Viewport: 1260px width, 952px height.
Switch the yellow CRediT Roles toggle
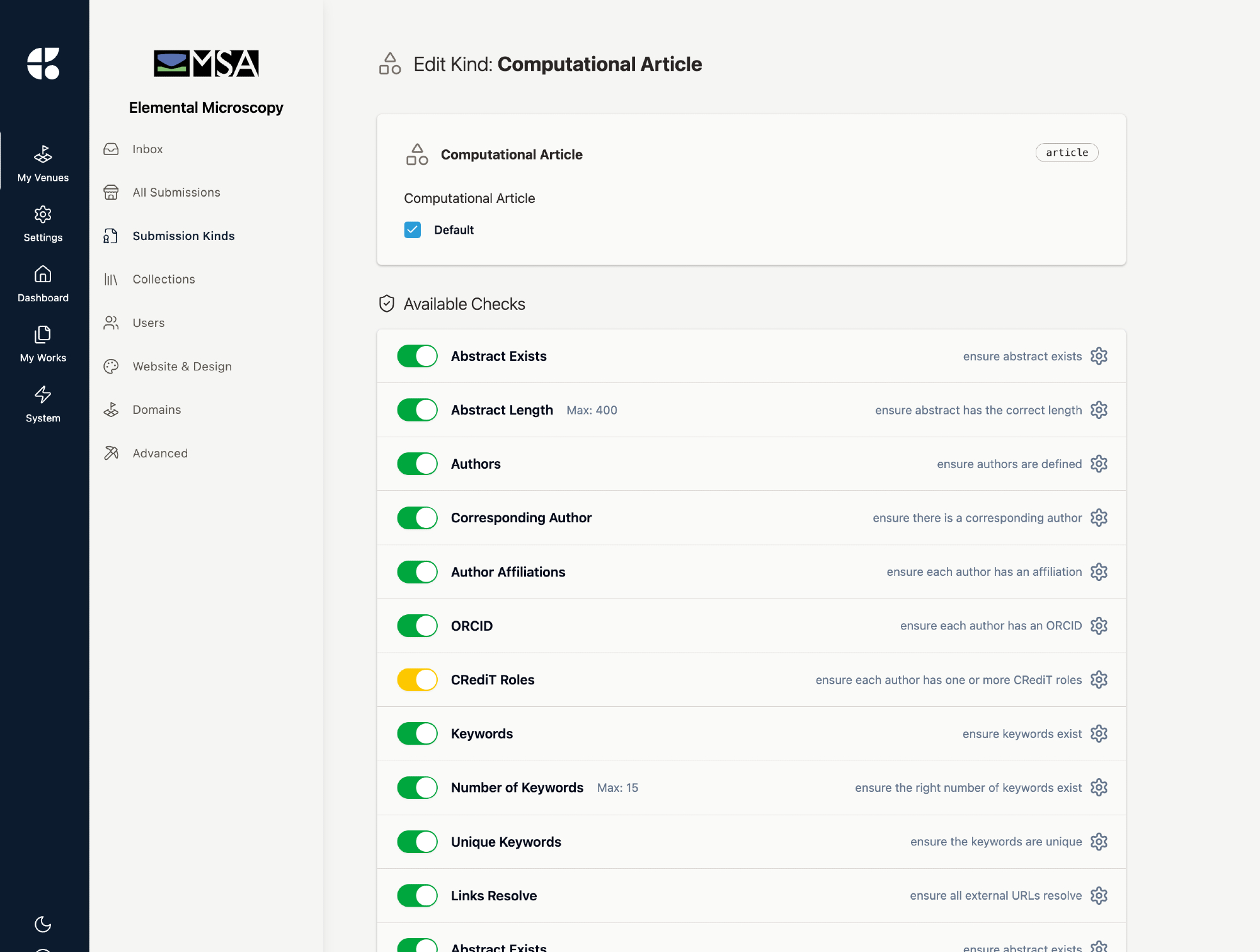point(417,680)
